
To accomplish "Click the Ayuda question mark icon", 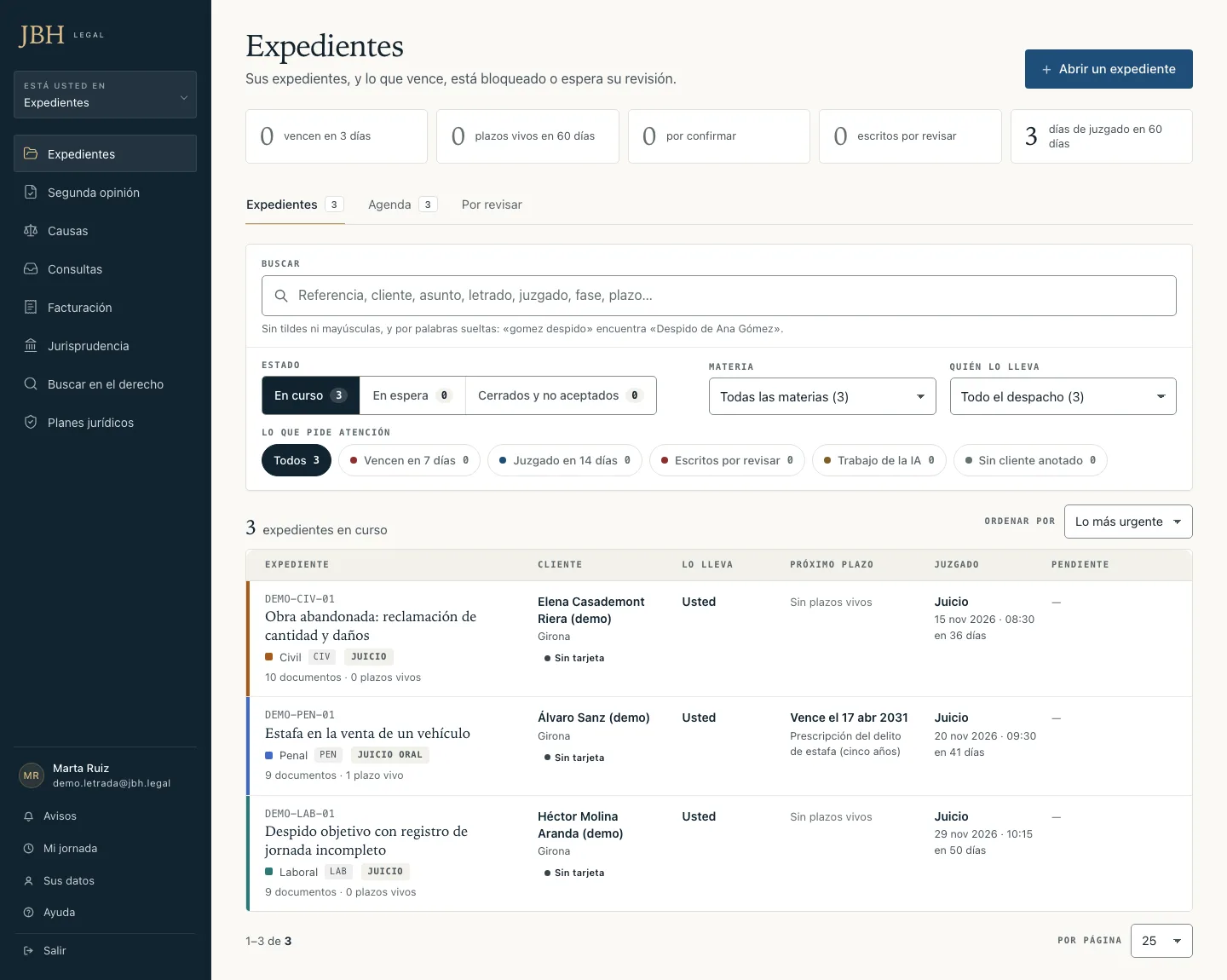I will click(28, 913).
